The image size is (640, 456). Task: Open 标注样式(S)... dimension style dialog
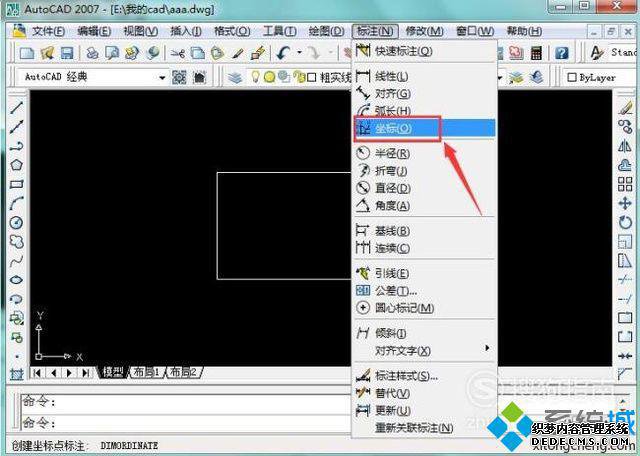(424, 376)
